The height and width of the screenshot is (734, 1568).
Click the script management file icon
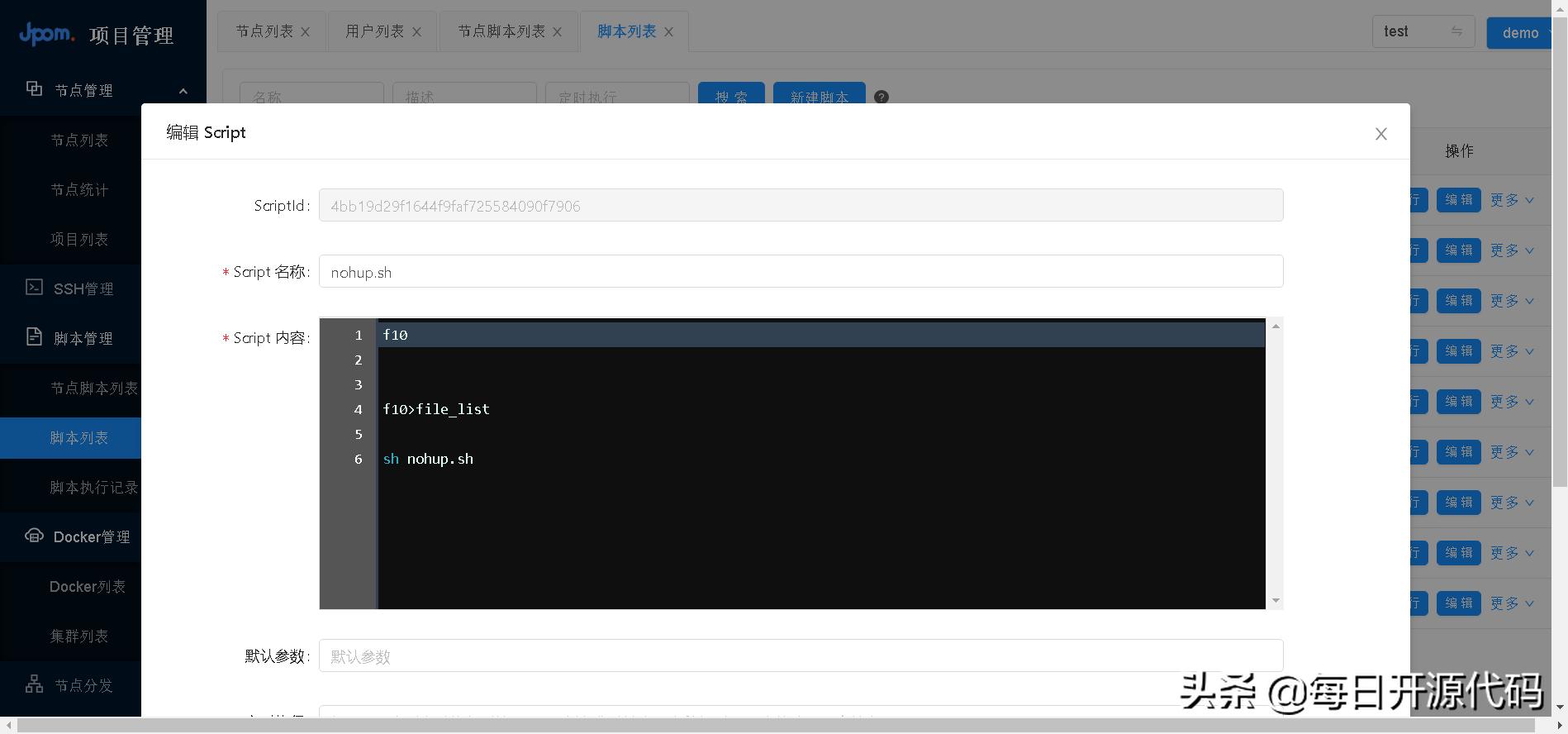click(x=34, y=337)
